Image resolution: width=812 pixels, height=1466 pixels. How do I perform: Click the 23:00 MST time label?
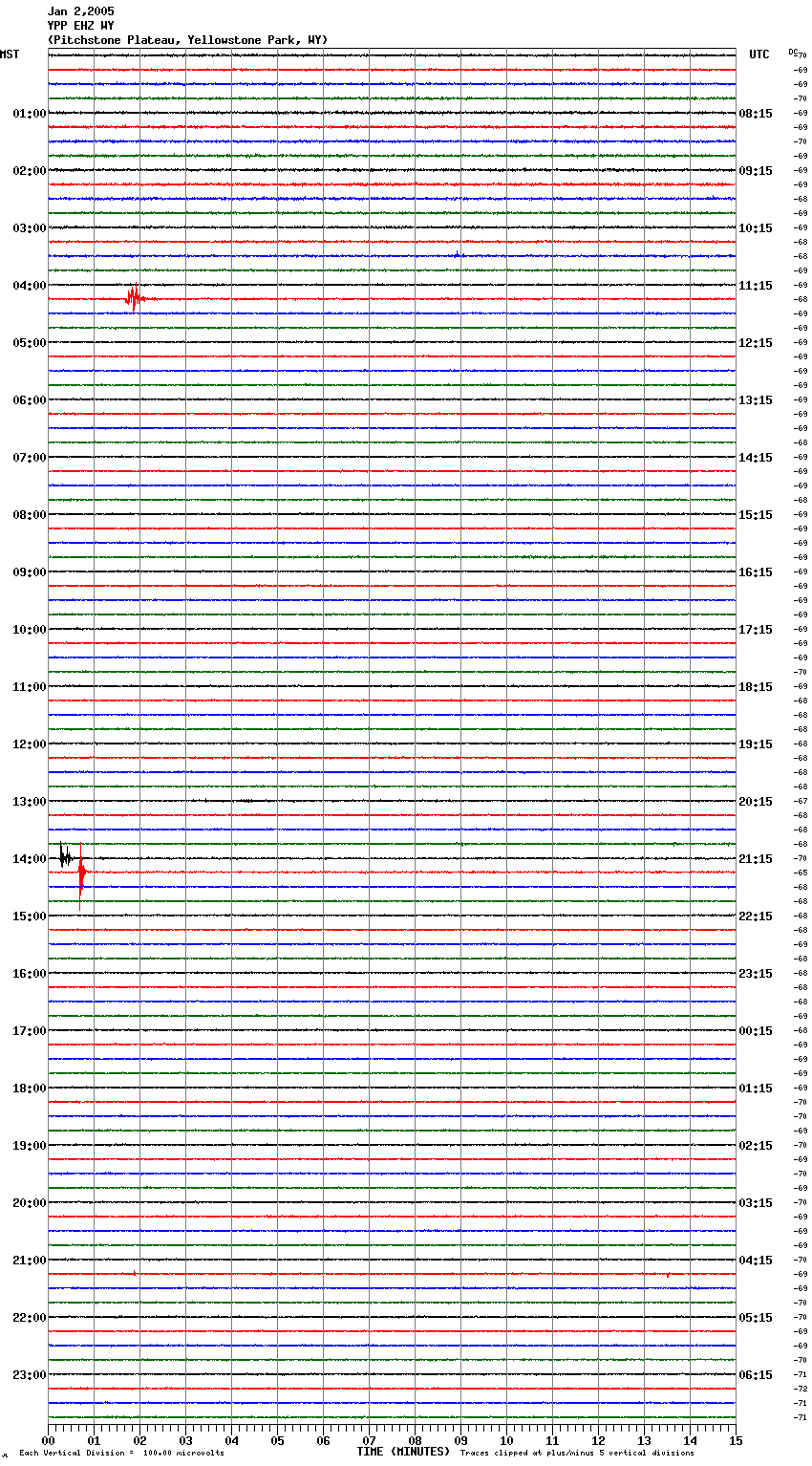click(x=30, y=1375)
